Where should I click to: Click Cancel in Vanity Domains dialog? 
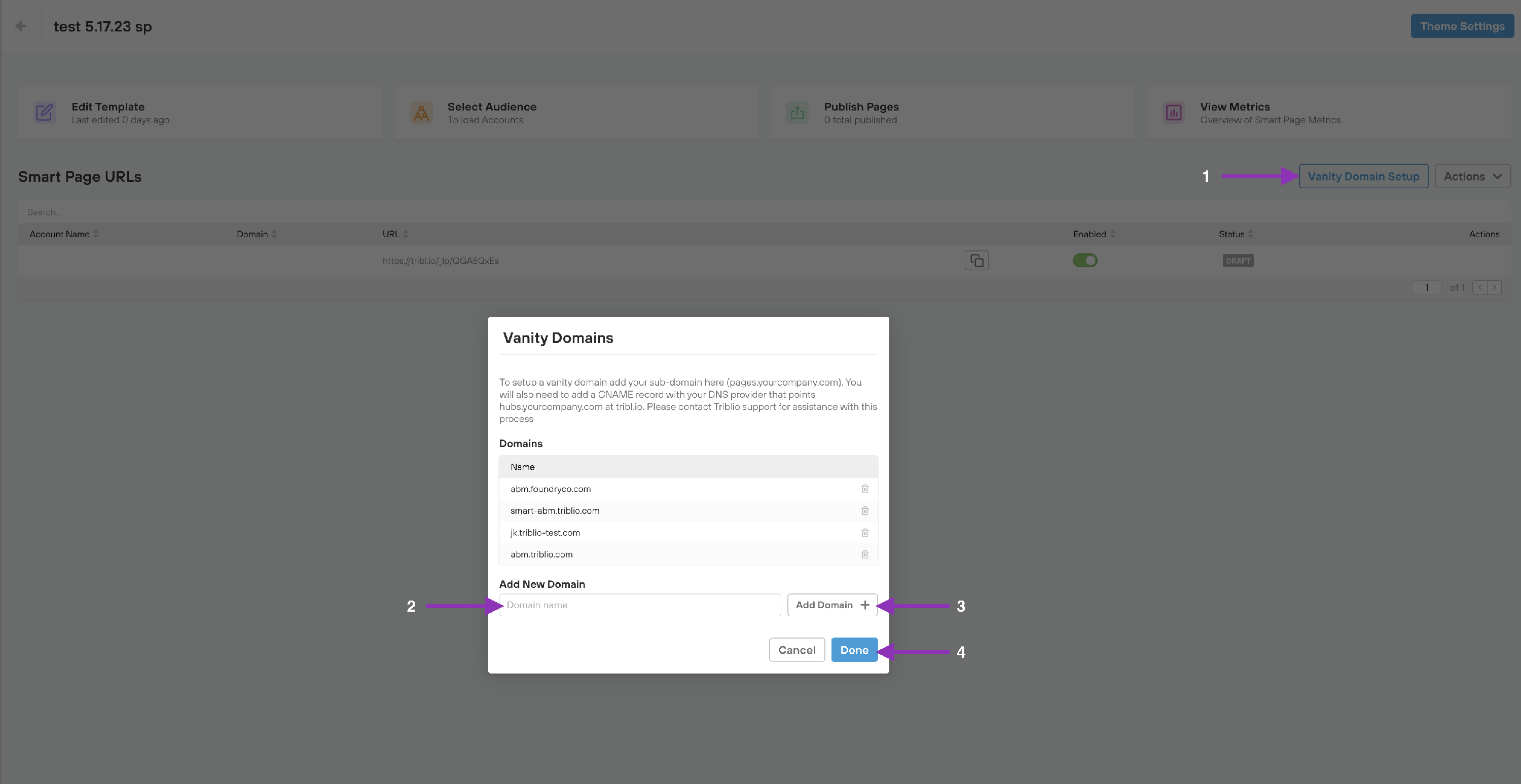pyautogui.click(x=796, y=650)
